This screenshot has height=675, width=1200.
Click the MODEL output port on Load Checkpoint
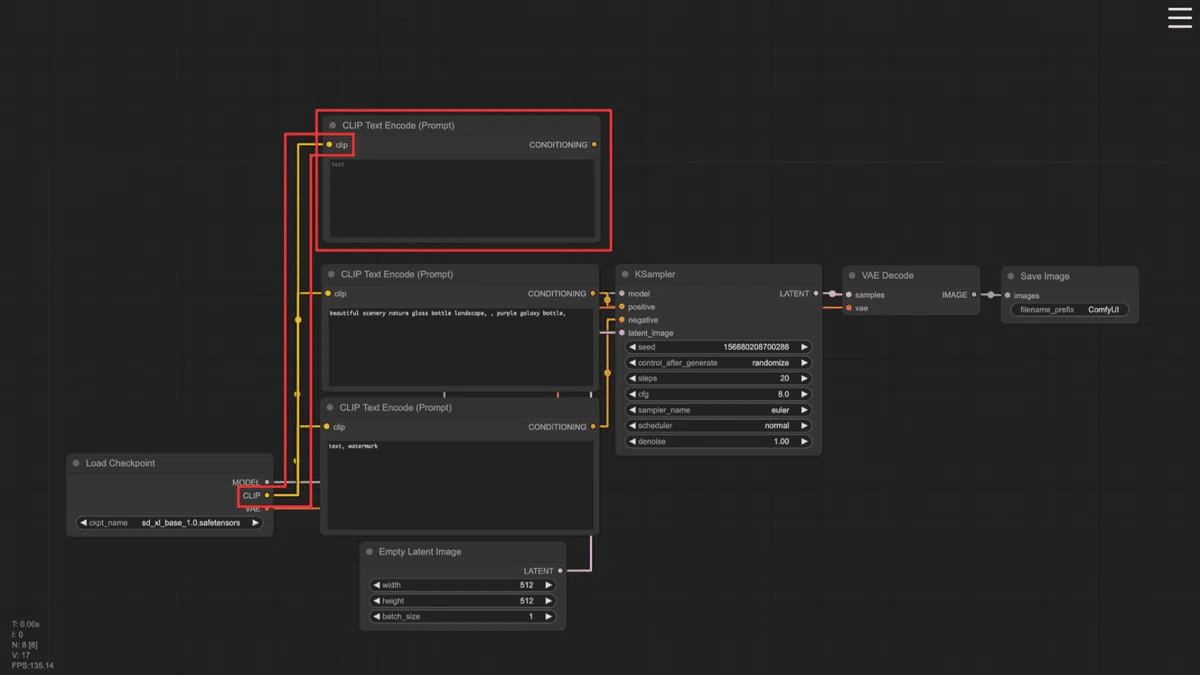(x=267, y=482)
